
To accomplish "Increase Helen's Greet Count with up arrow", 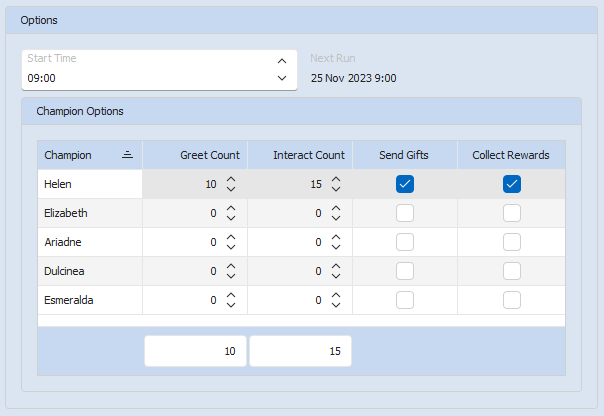I will 231,179.
